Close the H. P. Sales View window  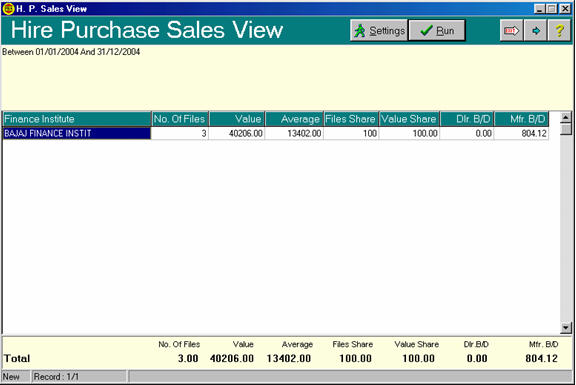[x=565, y=8]
